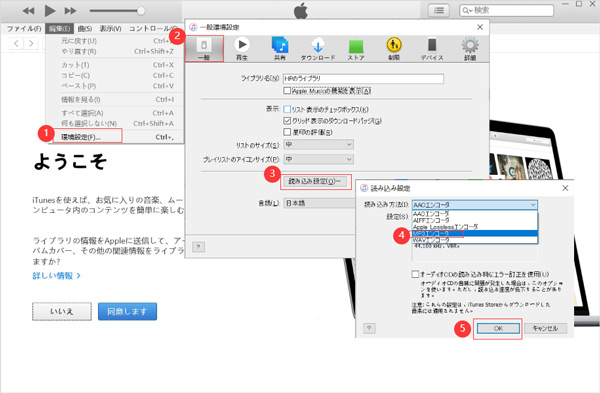
Task: Click the back navigation arrow
Action: point(16,43)
